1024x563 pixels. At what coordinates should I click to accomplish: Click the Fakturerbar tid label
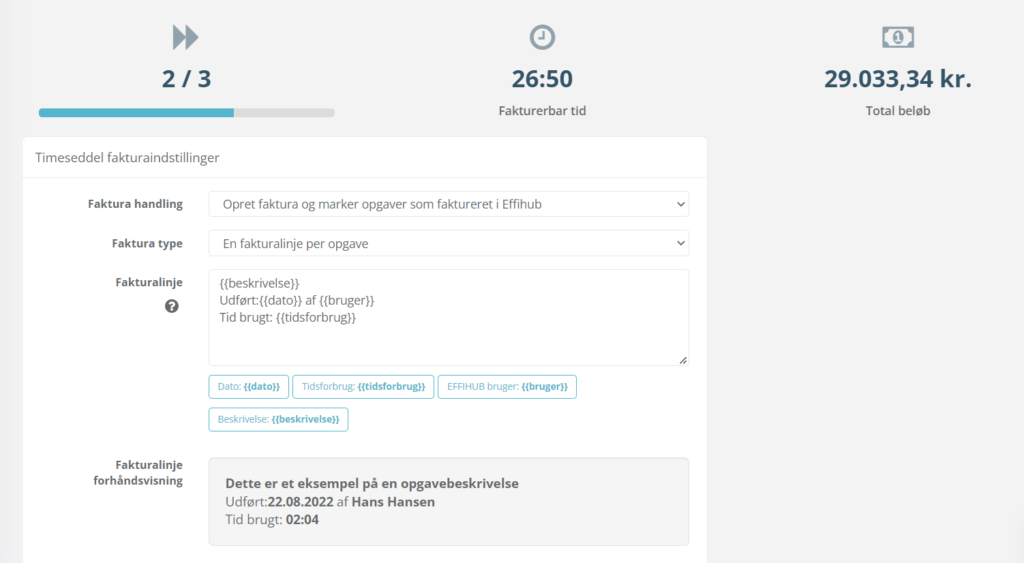(542, 111)
